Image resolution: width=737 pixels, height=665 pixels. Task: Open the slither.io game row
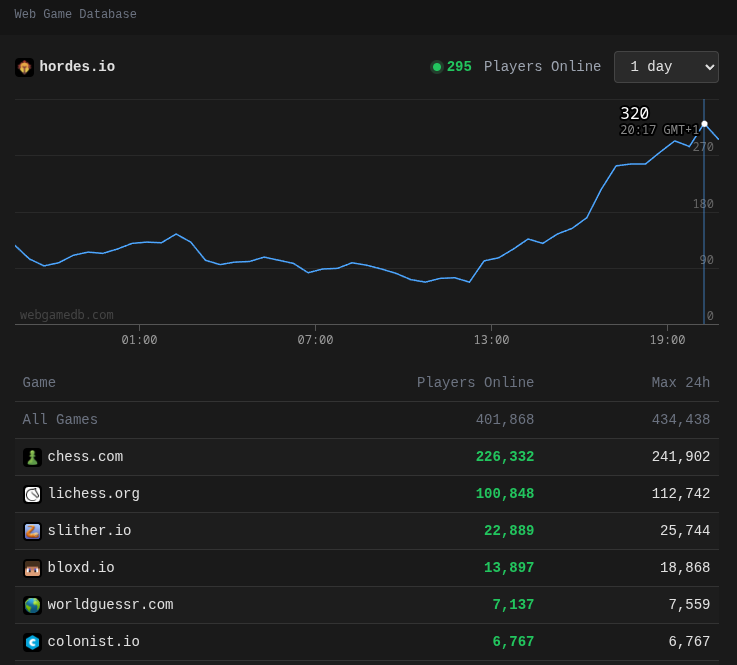click(367, 531)
